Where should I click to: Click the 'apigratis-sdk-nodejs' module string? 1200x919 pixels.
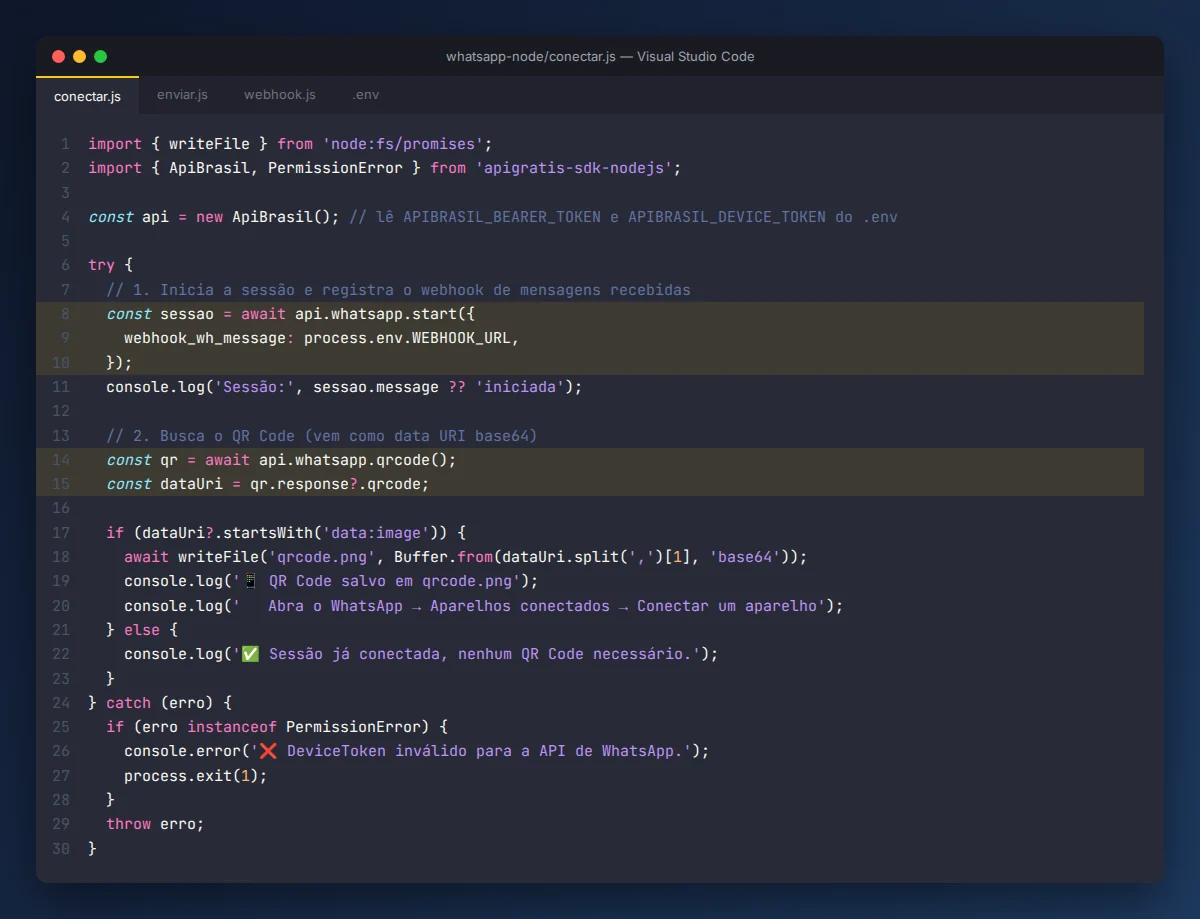[x=574, y=168]
